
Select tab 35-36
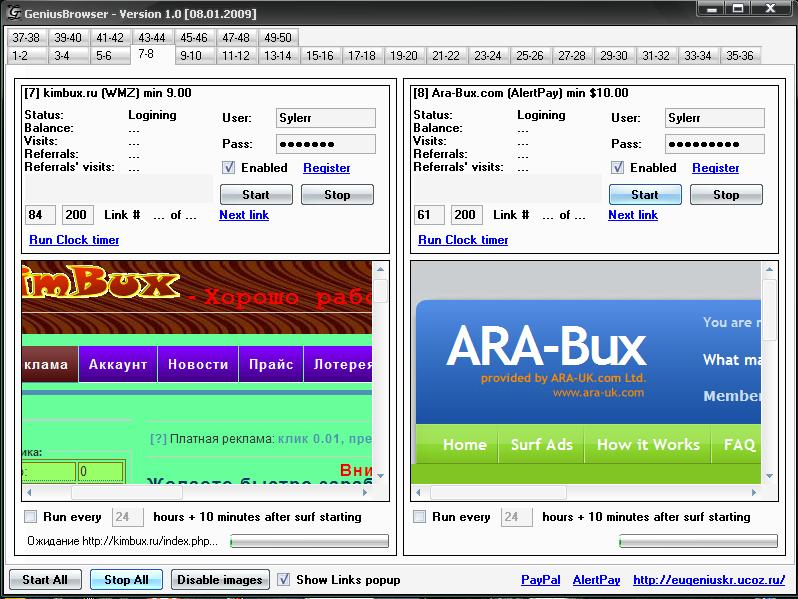pos(739,55)
